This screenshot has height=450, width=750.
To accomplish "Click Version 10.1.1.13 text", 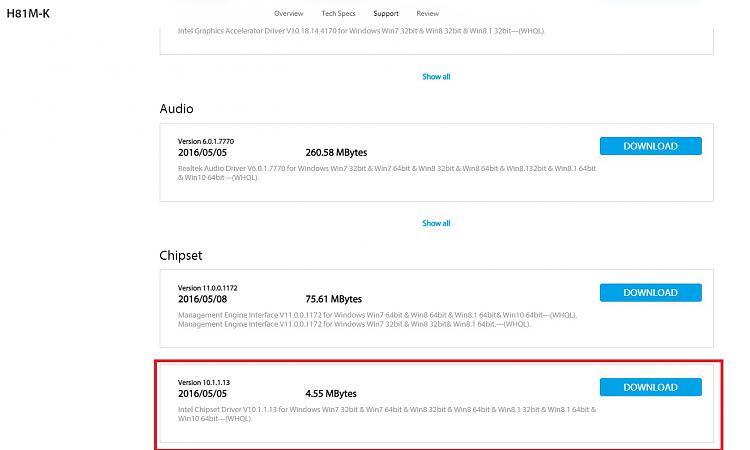I will pyautogui.click(x=204, y=383).
